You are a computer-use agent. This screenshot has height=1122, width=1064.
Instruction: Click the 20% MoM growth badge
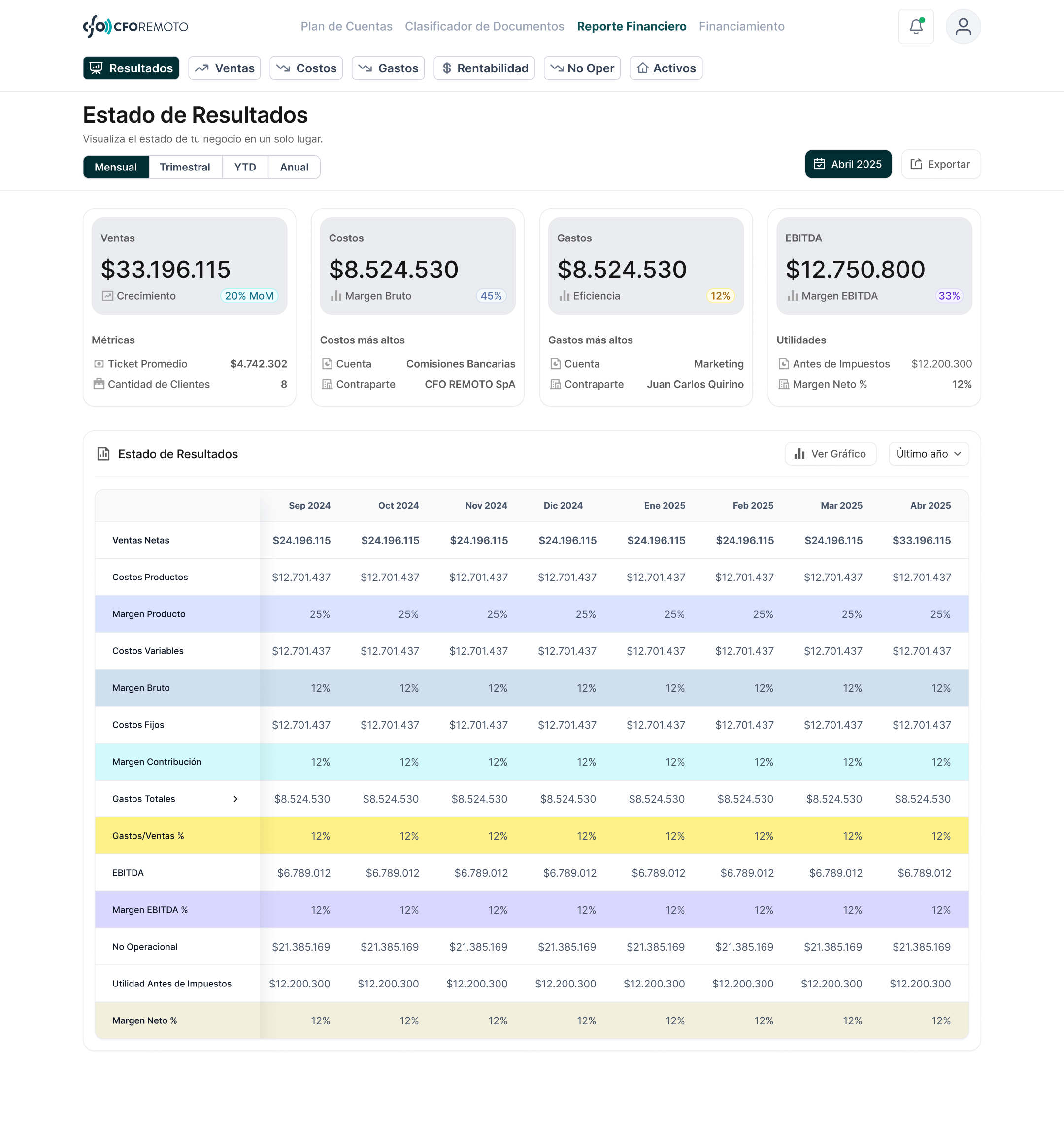pyautogui.click(x=249, y=296)
